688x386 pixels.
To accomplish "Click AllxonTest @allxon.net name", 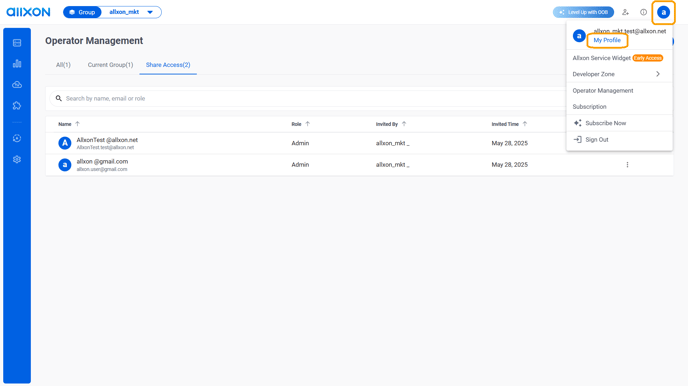I will 107,140.
